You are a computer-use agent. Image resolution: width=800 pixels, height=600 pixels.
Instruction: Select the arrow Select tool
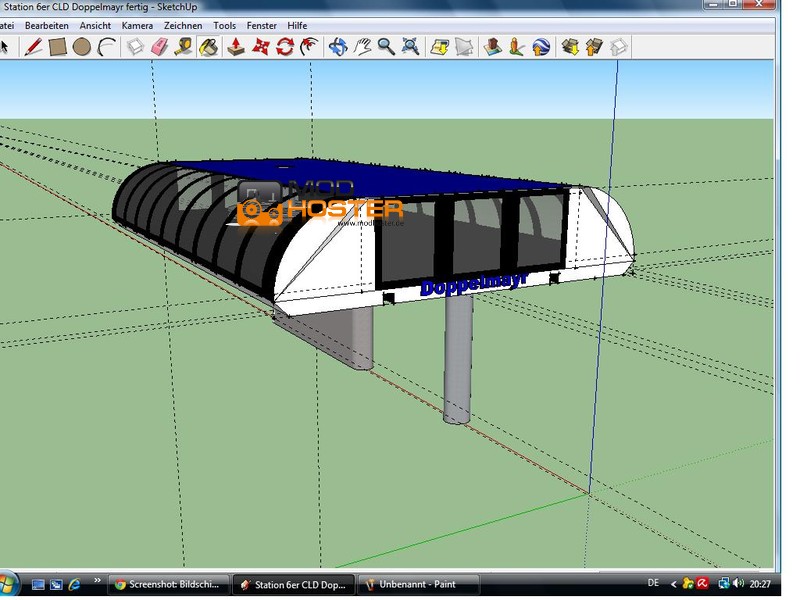[x=4, y=47]
